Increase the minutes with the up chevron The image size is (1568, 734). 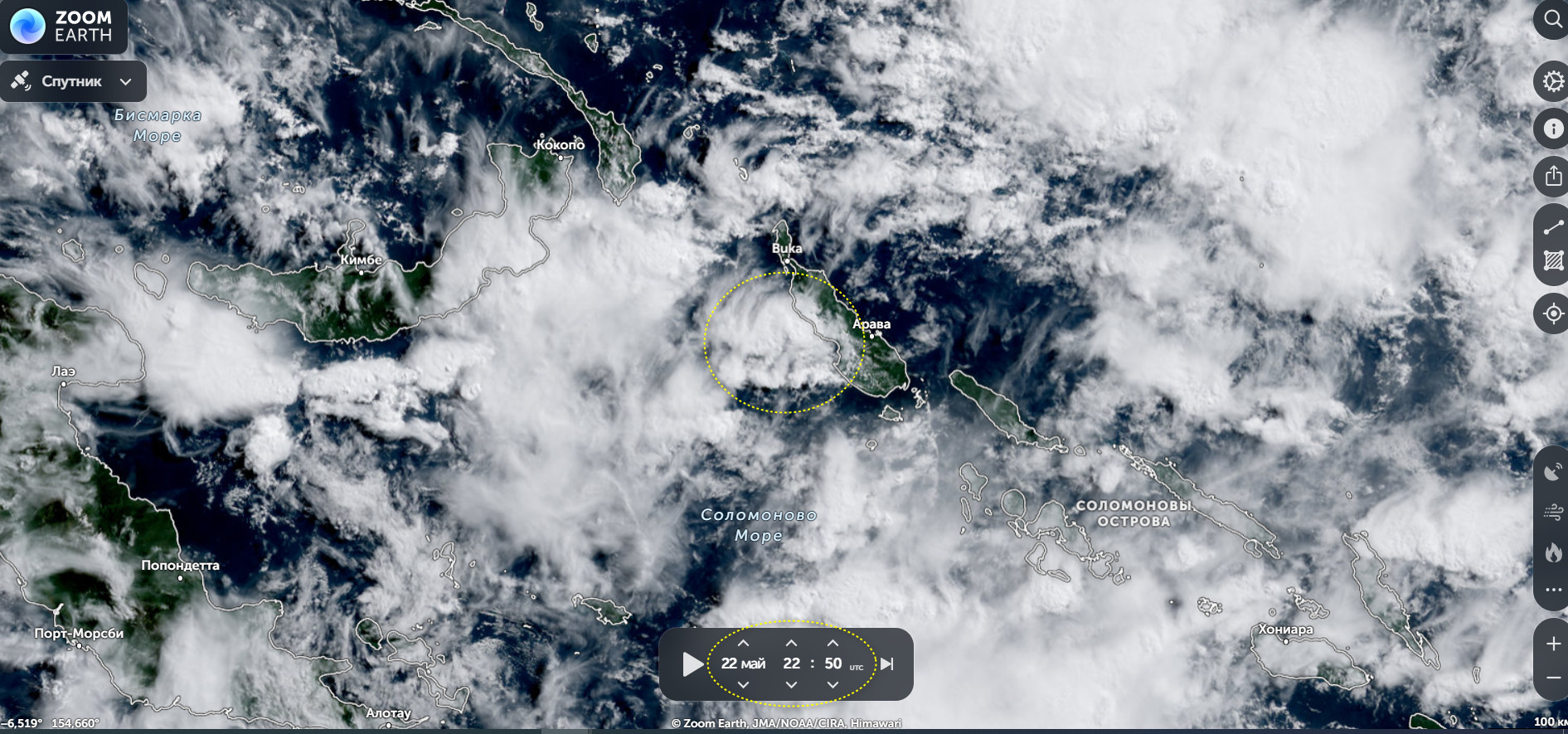[833, 644]
